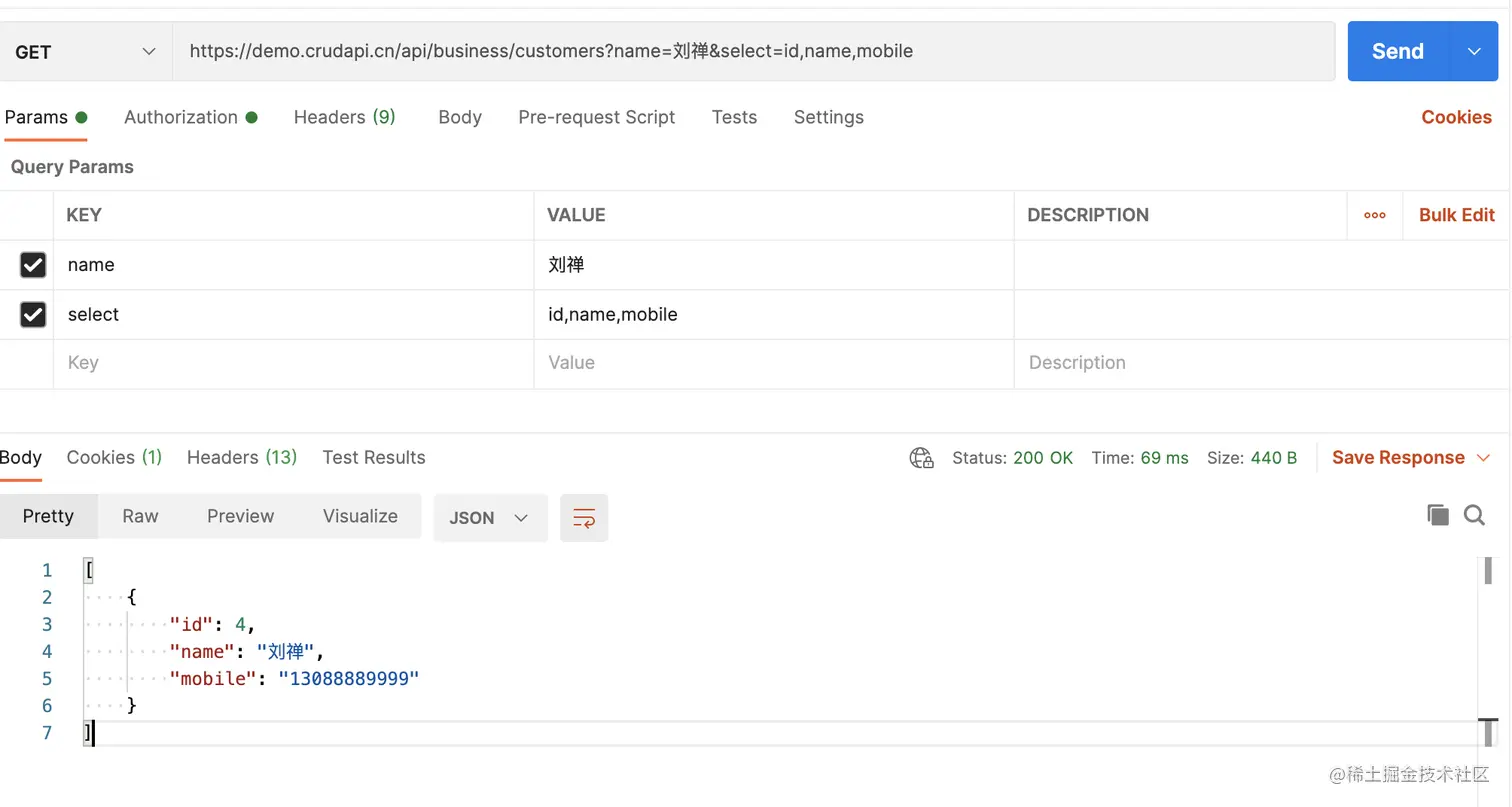Click the name key cell
The height and width of the screenshot is (807, 1512).
[294, 265]
